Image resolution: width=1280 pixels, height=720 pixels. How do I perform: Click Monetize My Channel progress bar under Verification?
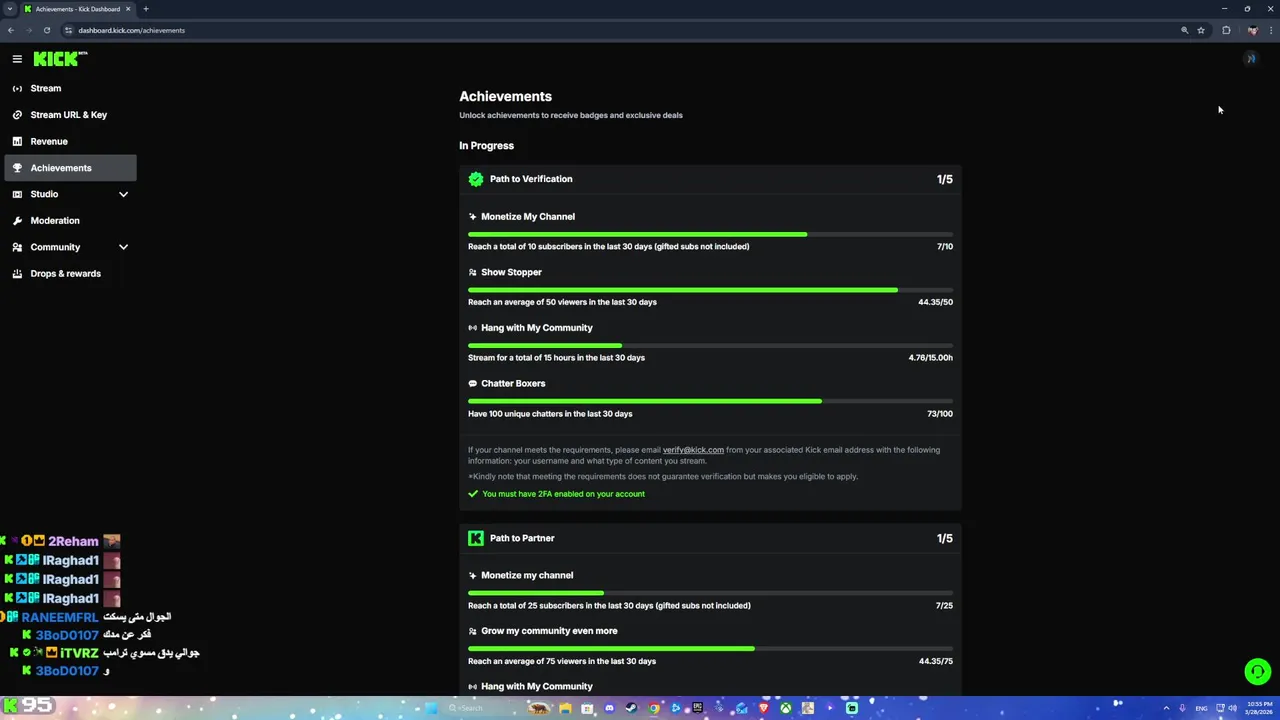(x=710, y=234)
